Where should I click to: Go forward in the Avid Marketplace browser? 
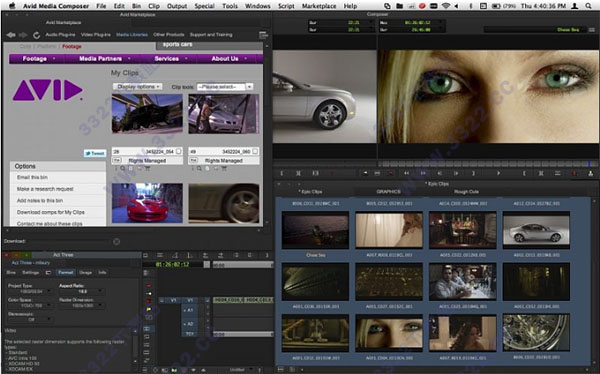[23, 35]
